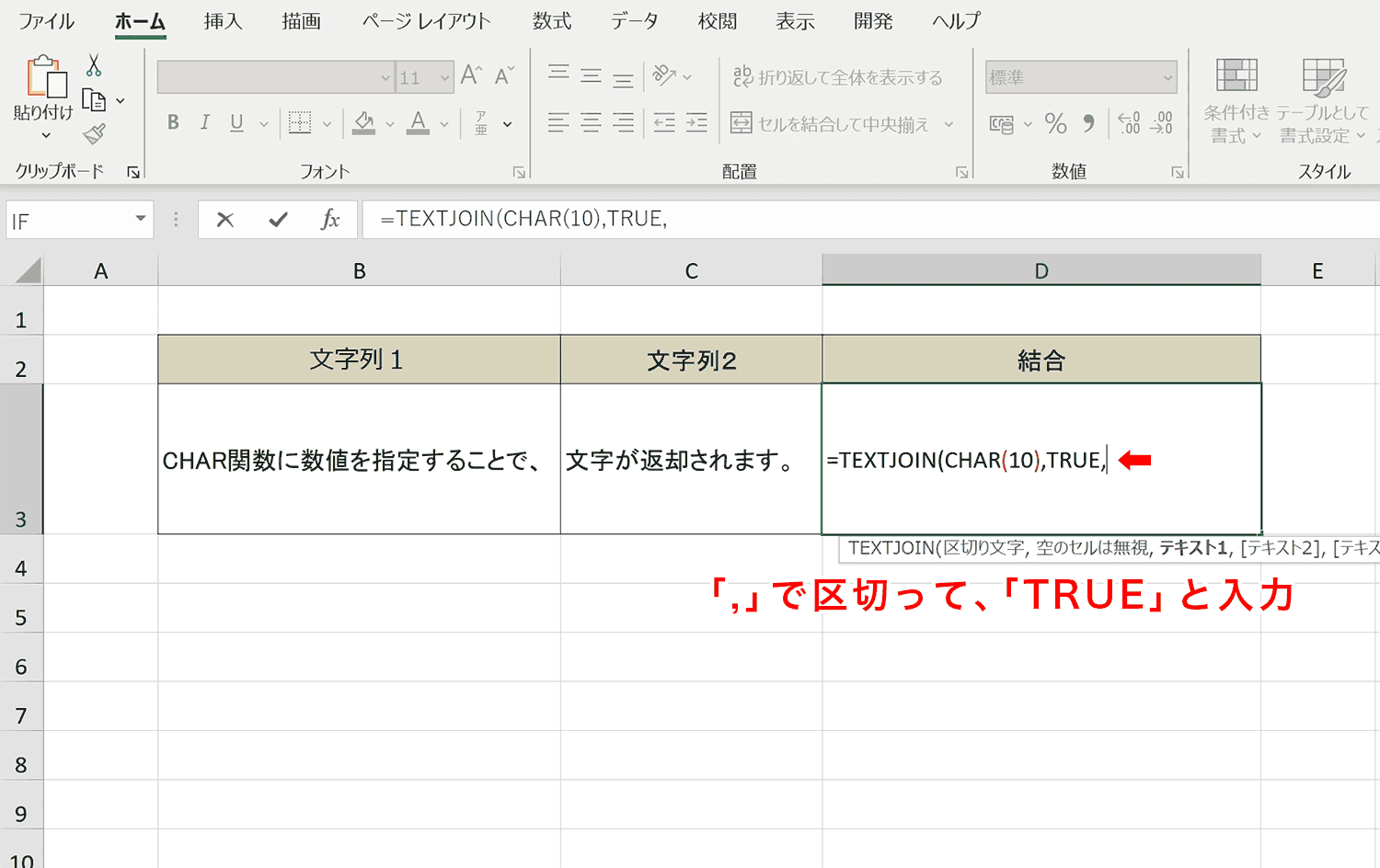Open the Insert Function fx dialog
This screenshot has width=1380, height=868.
(330, 220)
